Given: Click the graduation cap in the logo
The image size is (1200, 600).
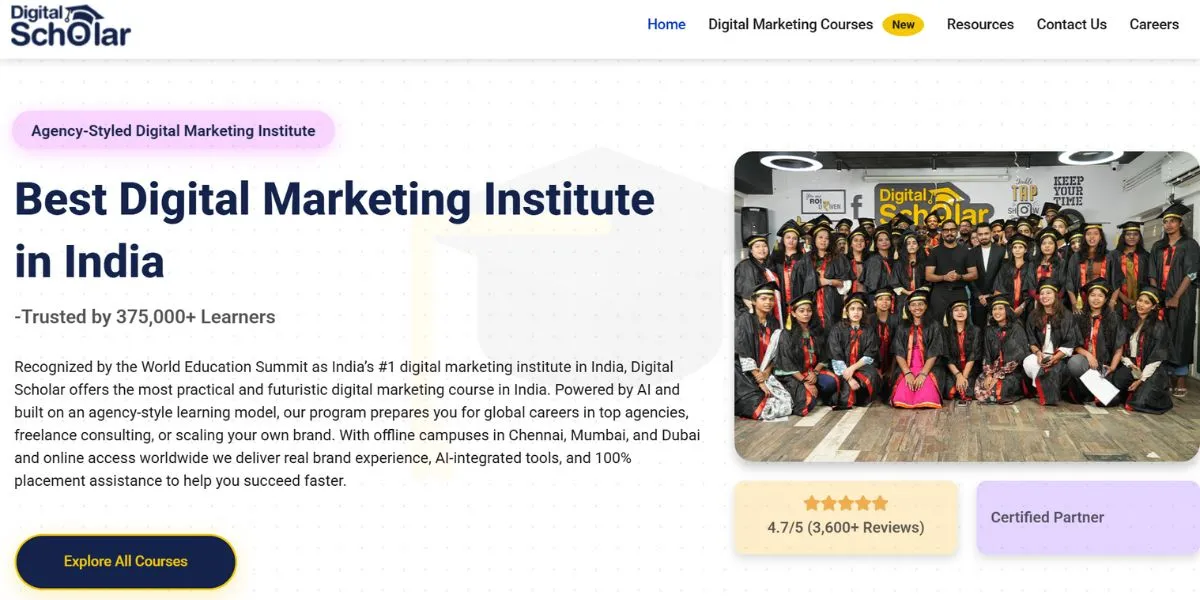Looking at the screenshot, I should 85,13.
